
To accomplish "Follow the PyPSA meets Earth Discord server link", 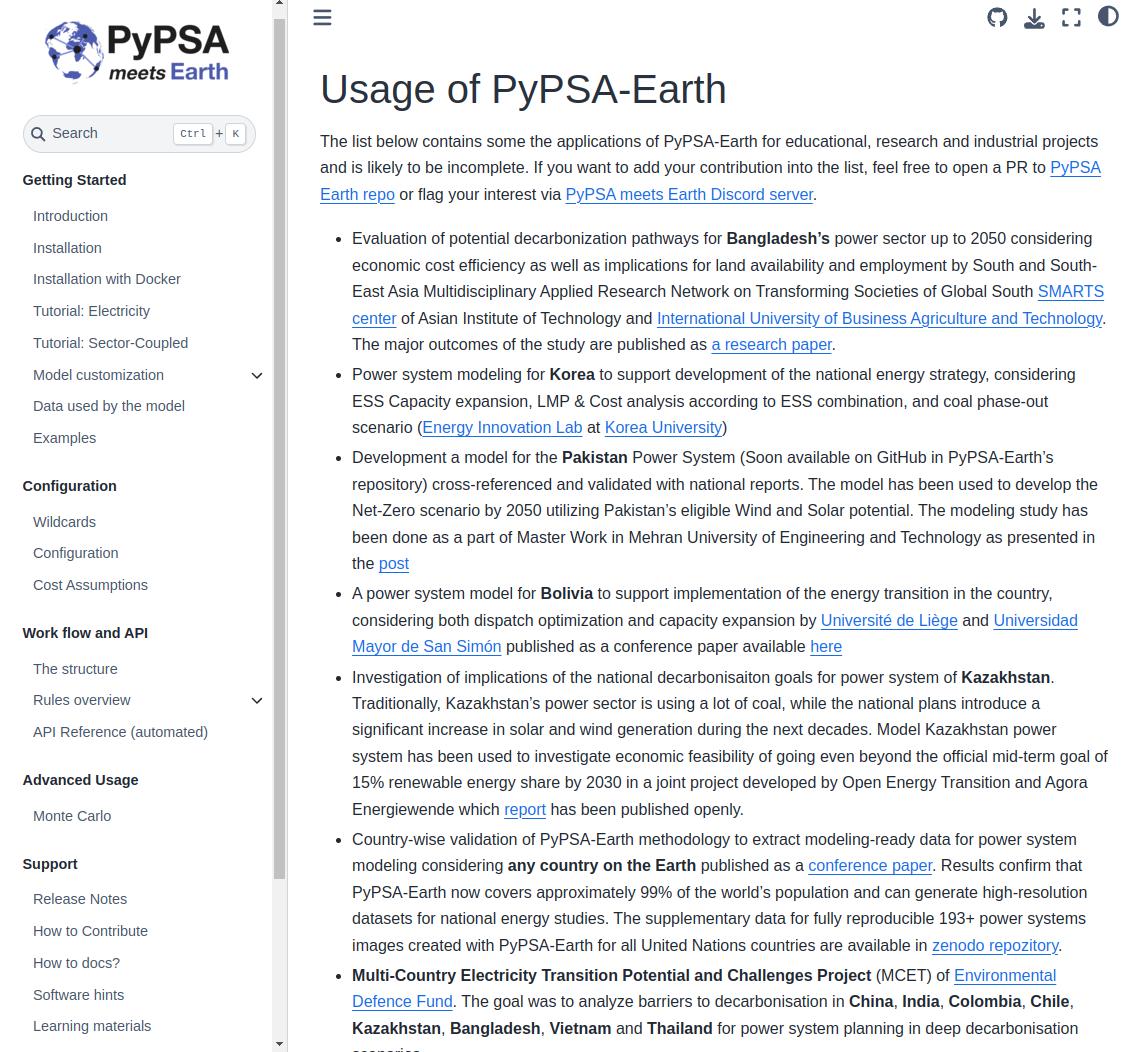I will pyautogui.click(x=689, y=194).
